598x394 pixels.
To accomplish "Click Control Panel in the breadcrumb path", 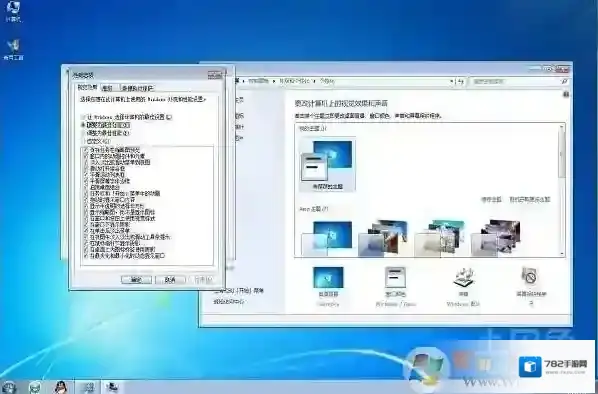I will pyautogui.click(x=259, y=81).
